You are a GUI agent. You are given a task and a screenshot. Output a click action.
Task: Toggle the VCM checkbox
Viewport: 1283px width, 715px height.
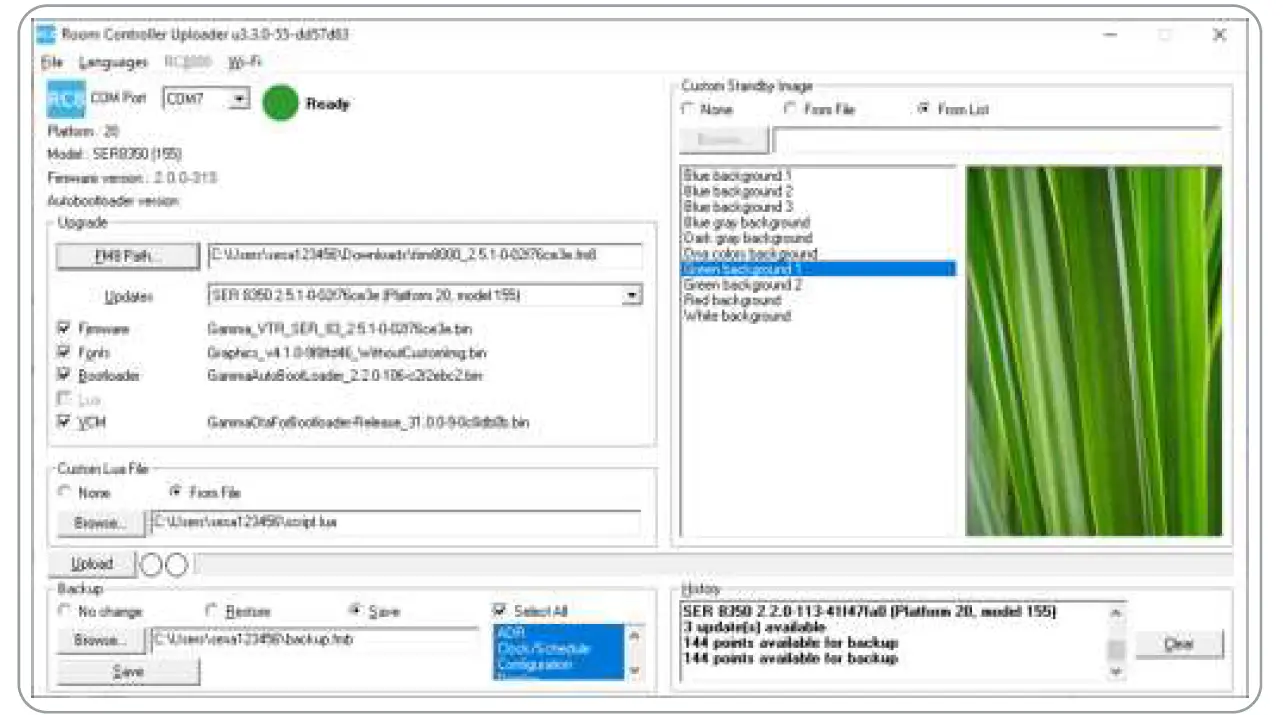coord(65,422)
